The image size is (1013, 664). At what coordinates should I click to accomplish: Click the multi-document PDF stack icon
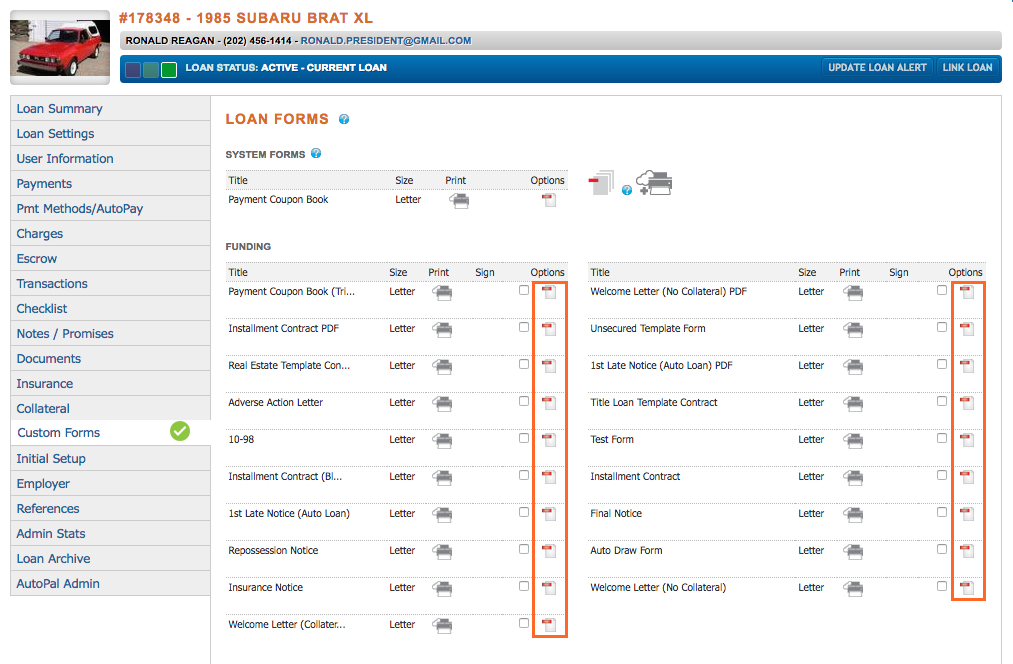tap(601, 183)
